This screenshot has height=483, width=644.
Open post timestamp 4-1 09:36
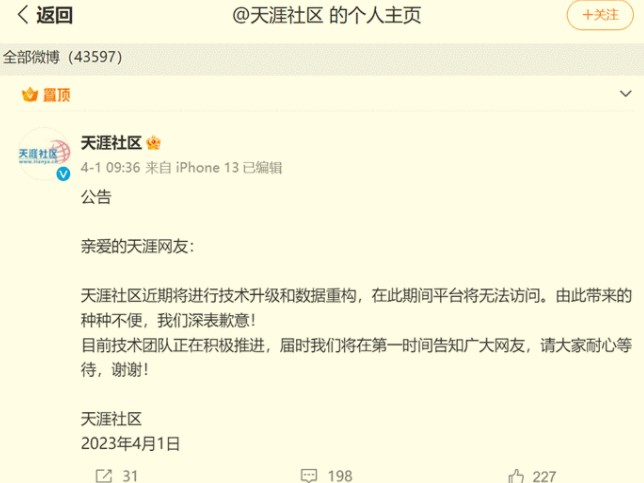(110, 168)
